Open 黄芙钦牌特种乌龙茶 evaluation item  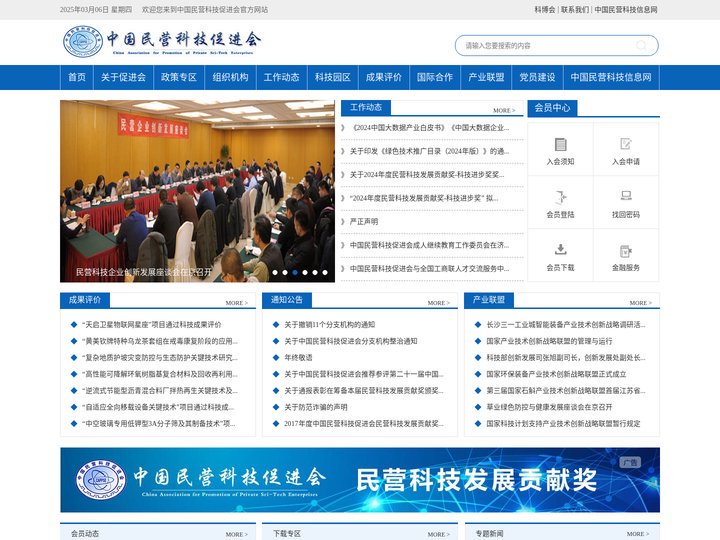click(159, 341)
